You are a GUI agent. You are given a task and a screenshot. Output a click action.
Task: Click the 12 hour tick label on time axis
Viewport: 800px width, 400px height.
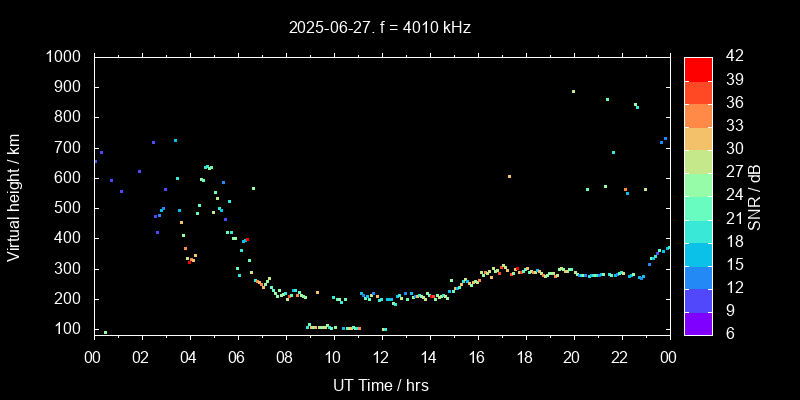(381, 357)
